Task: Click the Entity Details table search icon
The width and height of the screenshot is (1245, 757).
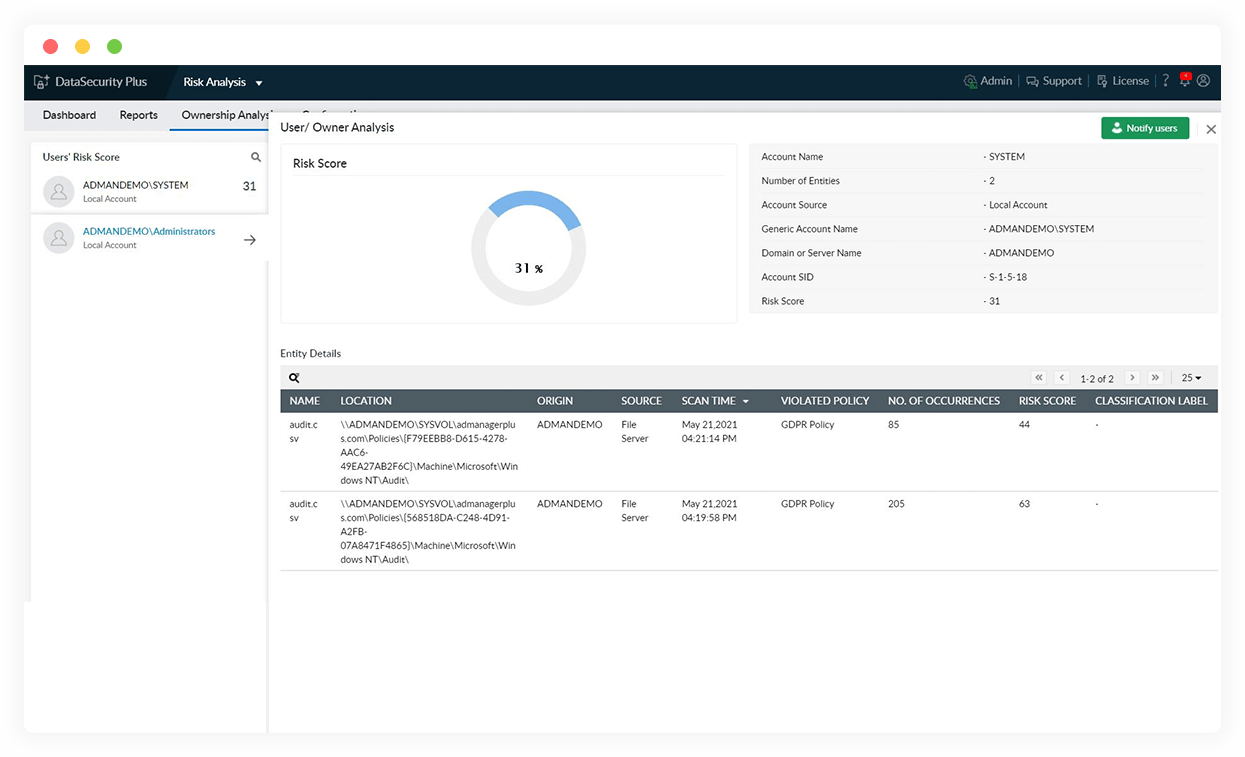Action: coord(294,378)
